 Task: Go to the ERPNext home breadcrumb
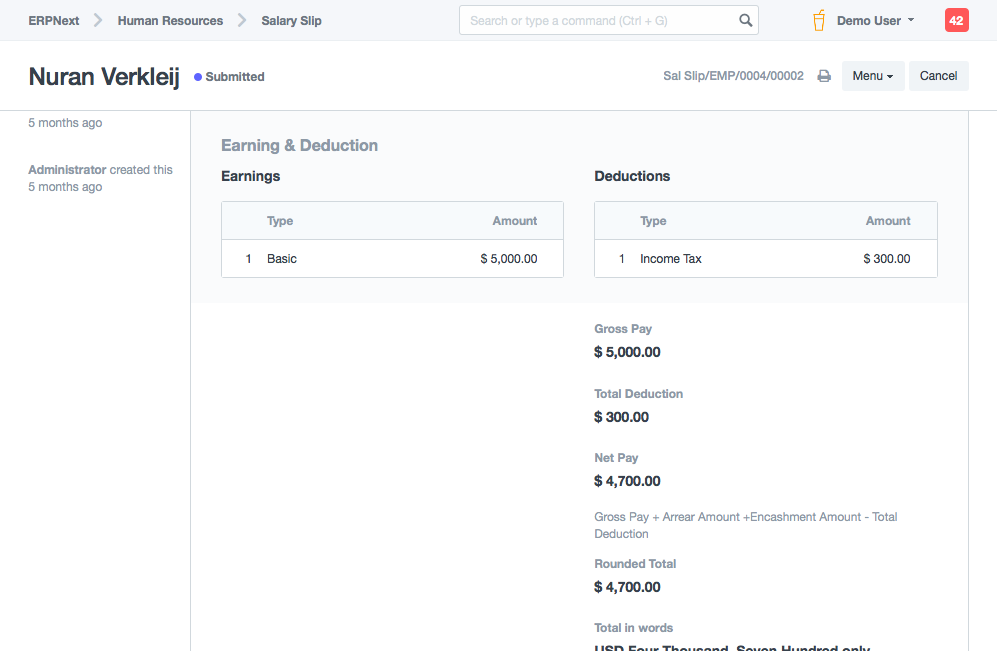pyautogui.click(x=54, y=20)
